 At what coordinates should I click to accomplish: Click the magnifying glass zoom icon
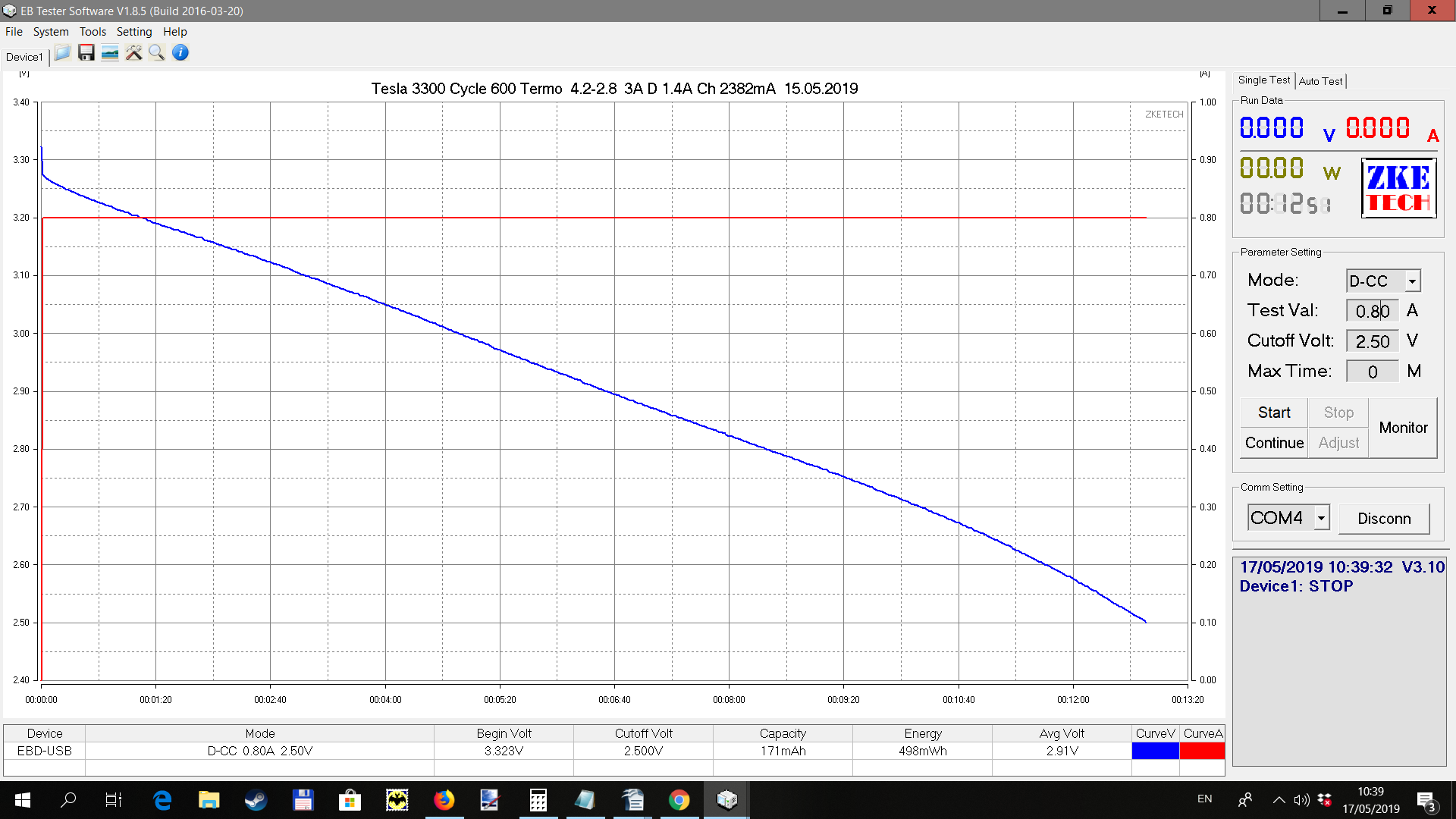[x=157, y=53]
